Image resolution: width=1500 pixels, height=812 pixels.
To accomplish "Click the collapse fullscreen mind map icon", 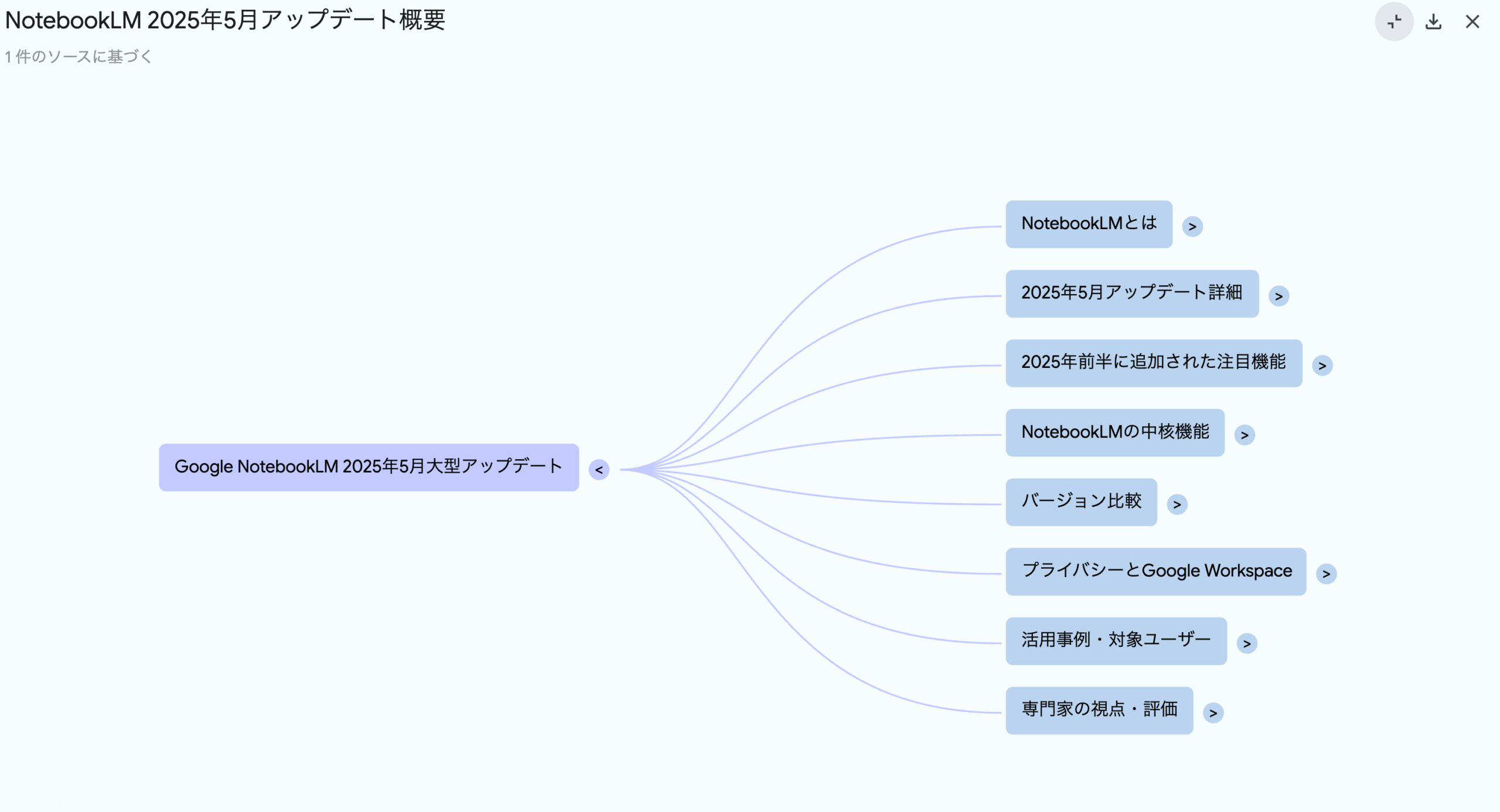I will [1394, 22].
